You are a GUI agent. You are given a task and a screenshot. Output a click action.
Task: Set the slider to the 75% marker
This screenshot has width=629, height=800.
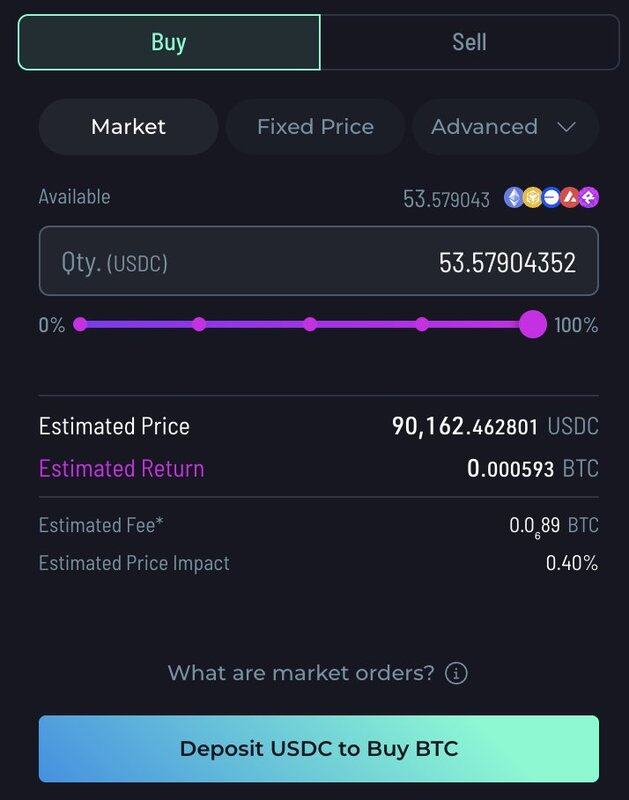422,324
